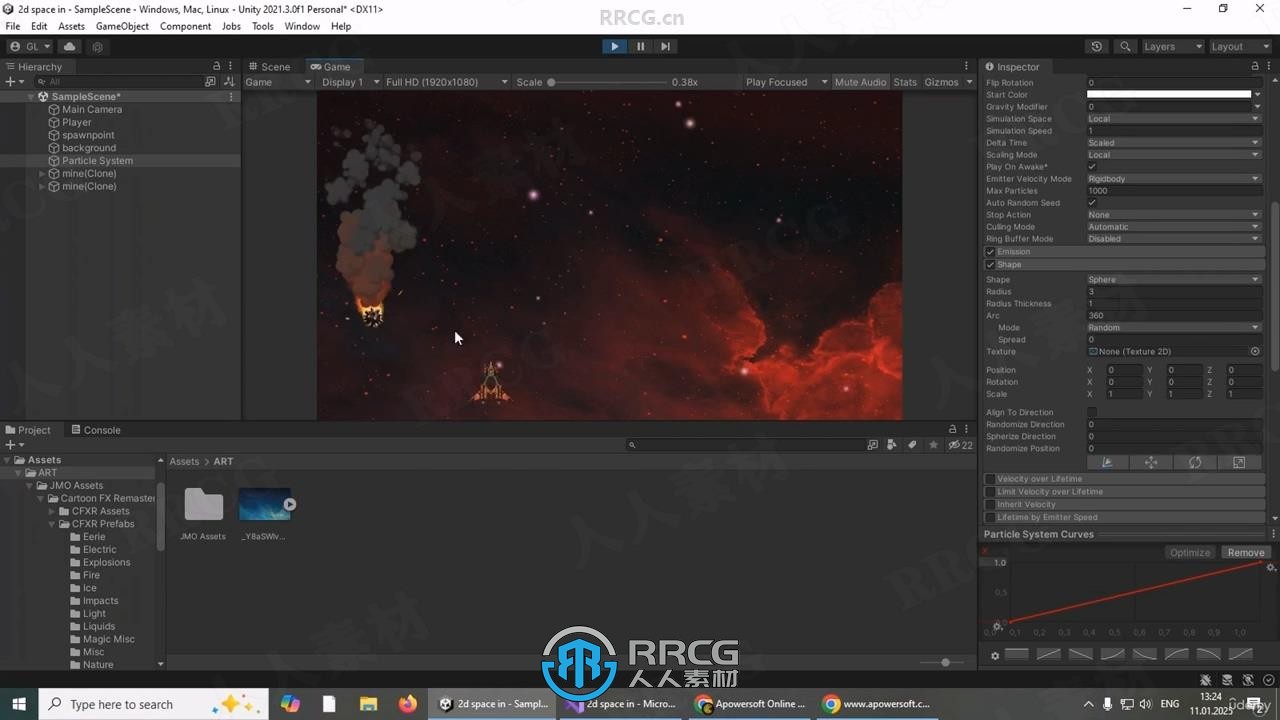This screenshot has height=720, width=1280.
Task: Select the shape rotate tool icon
Action: click(x=1195, y=463)
